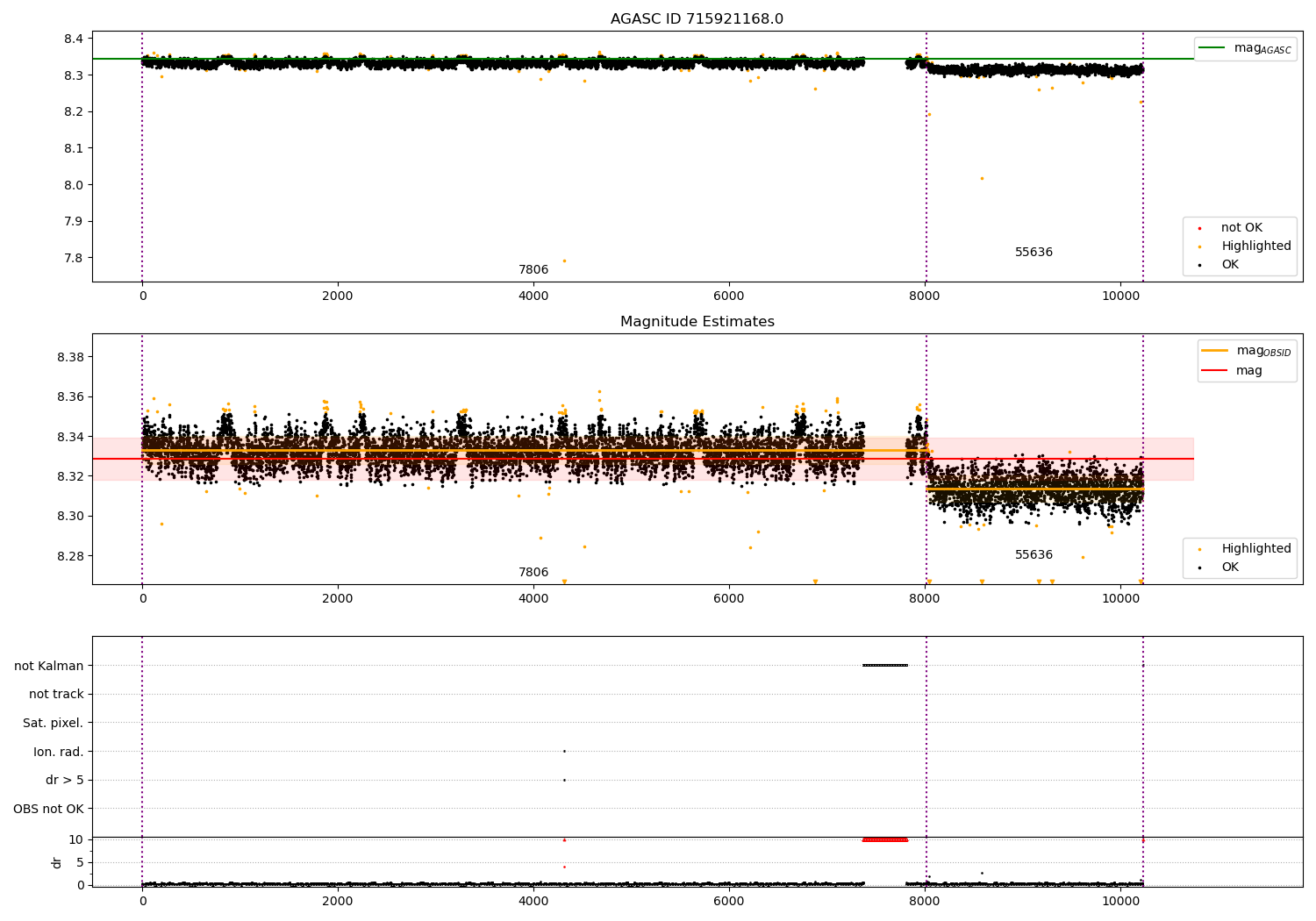The image size is (1316, 921).
Task: Click the 'not track' row label
Action: pos(56,695)
